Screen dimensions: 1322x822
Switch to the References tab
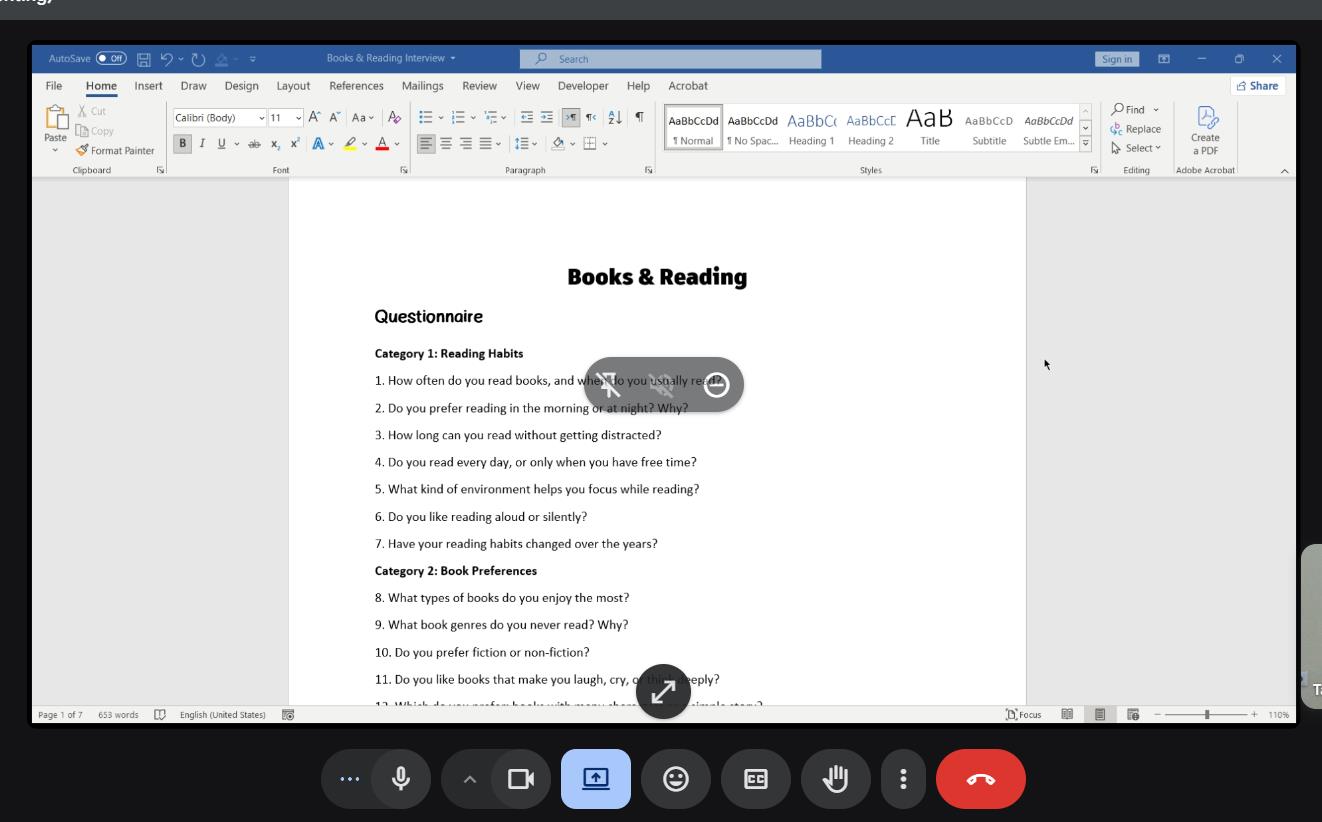pyautogui.click(x=356, y=86)
